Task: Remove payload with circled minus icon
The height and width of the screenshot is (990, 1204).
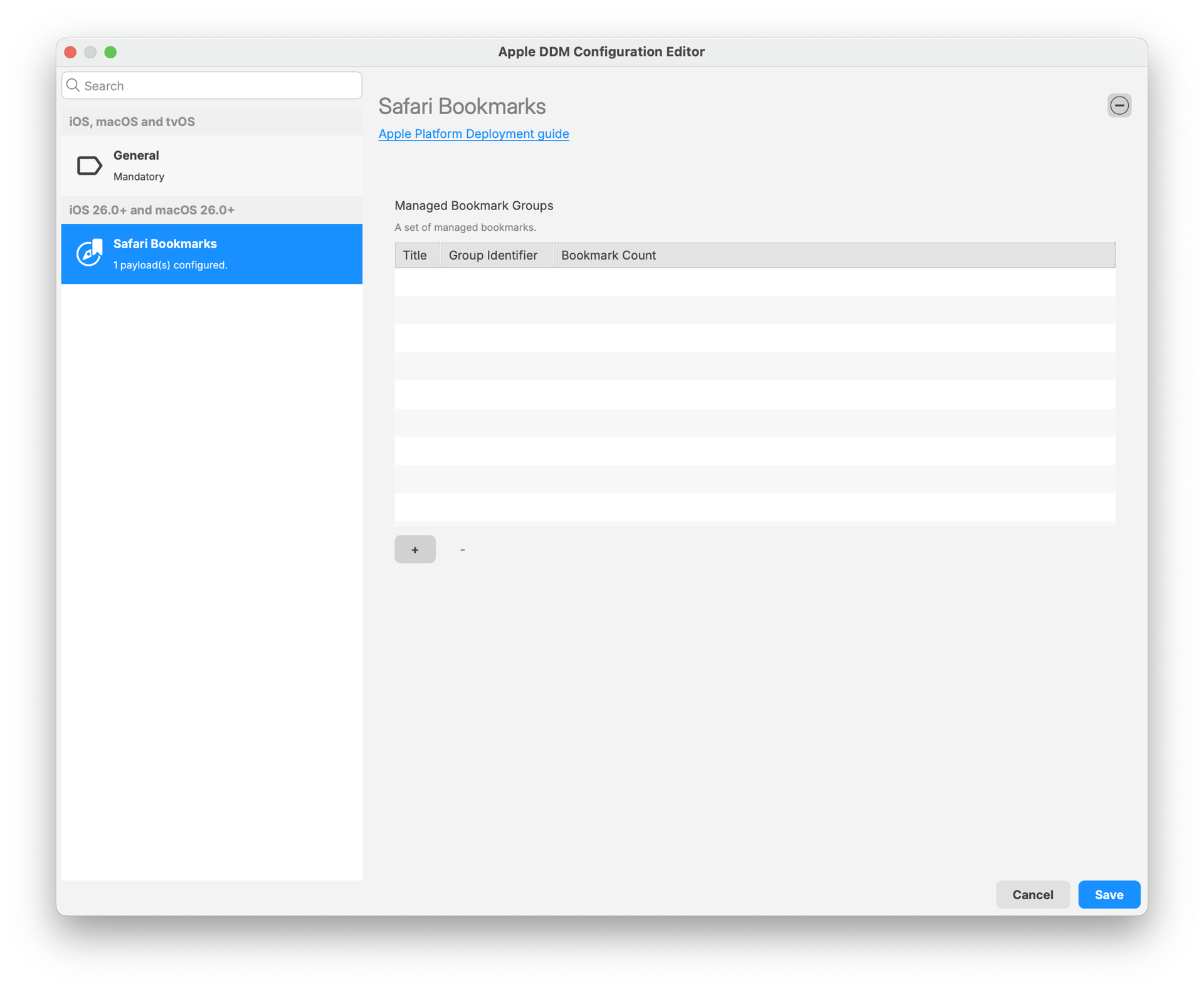Action: [1119, 105]
